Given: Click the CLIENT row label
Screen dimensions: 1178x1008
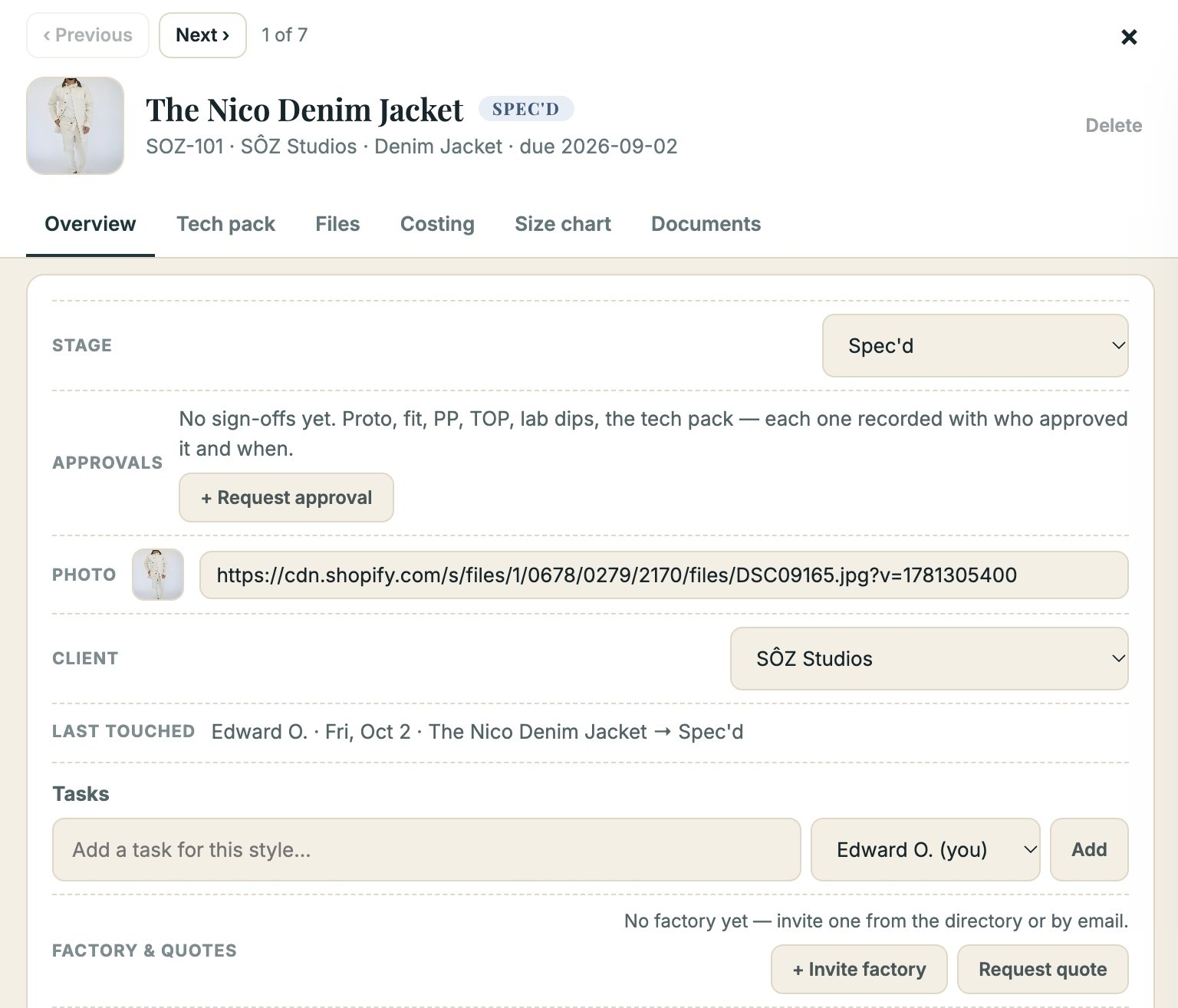Looking at the screenshot, I should 85,659.
